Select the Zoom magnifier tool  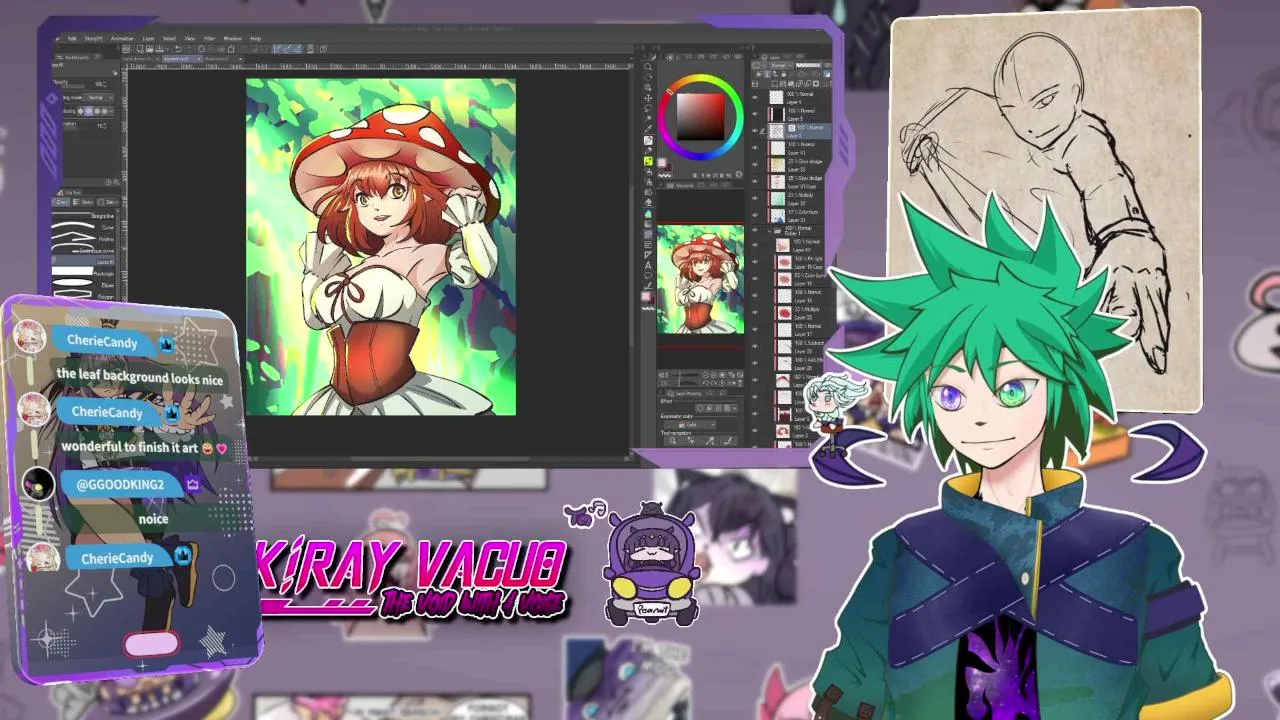point(648,67)
